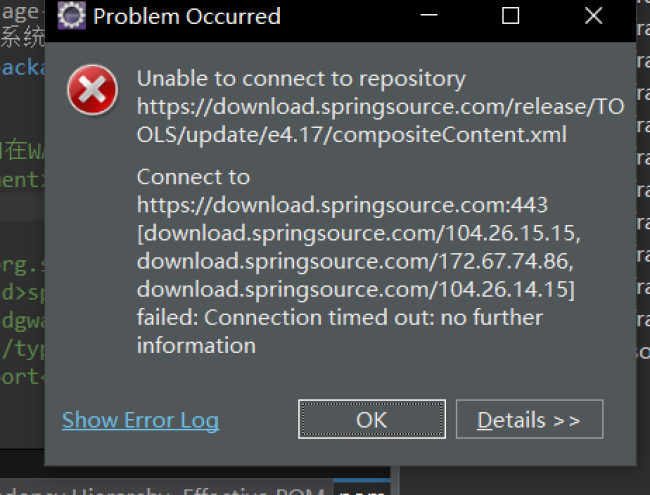
Task: Maximize the Problem Occurred dialog
Action: click(510, 16)
